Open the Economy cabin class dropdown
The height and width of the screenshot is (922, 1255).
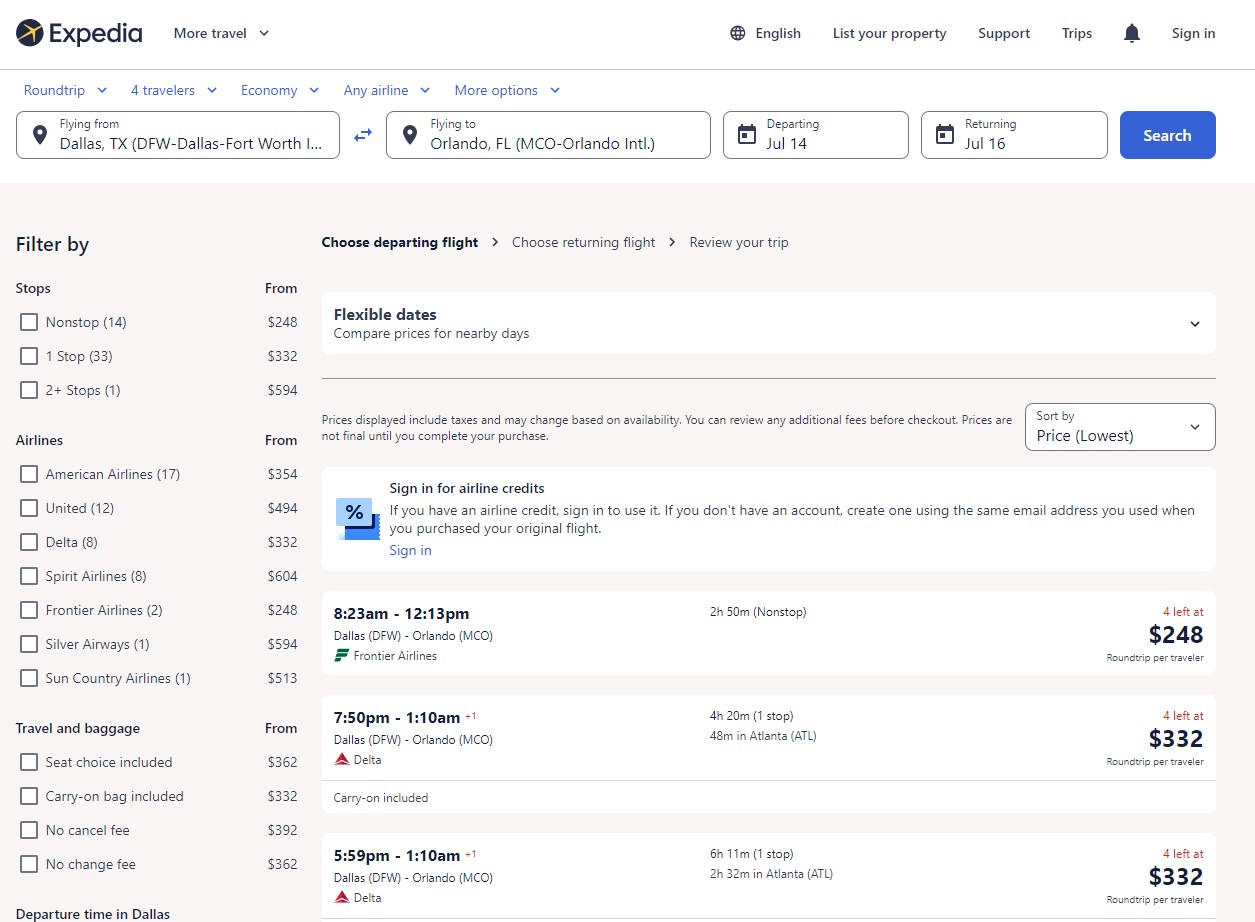tap(280, 90)
